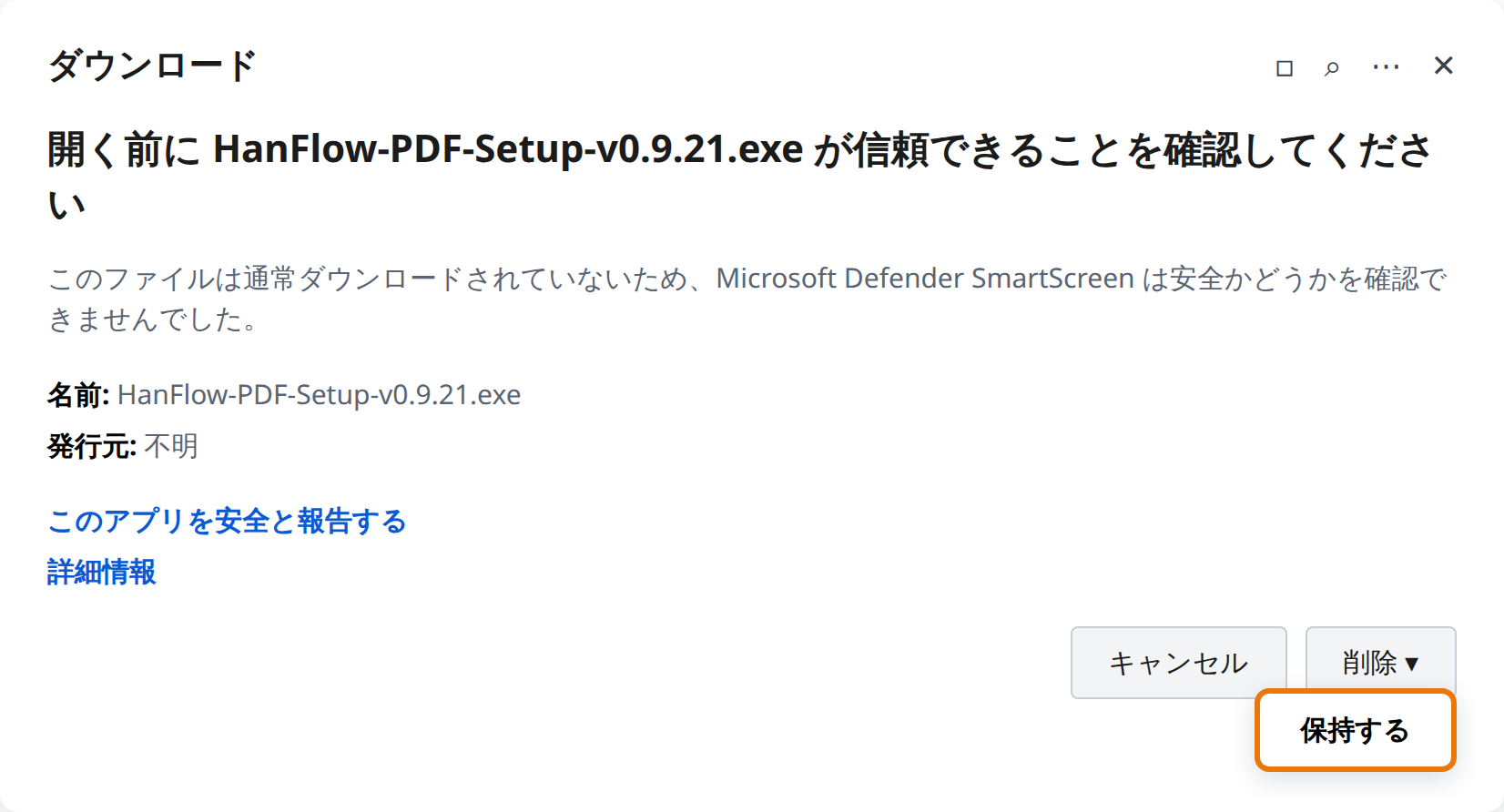Click the 削除 button label
The height and width of the screenshot is (812, 1504).
pos(1368,663)
